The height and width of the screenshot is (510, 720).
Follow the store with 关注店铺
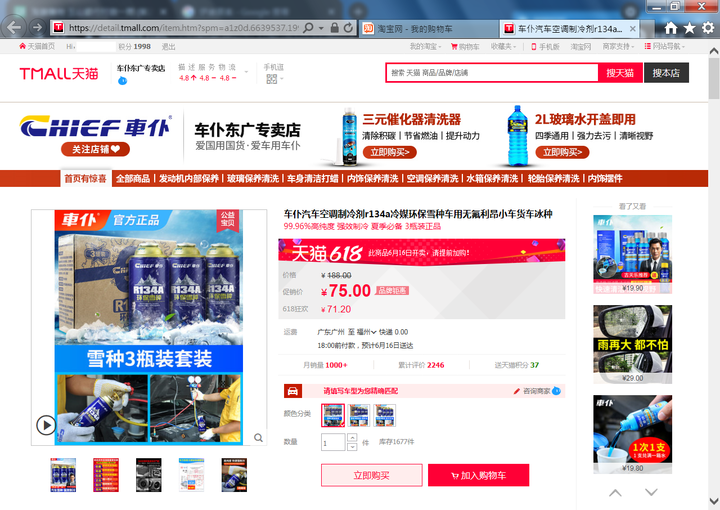click(96, 149)
